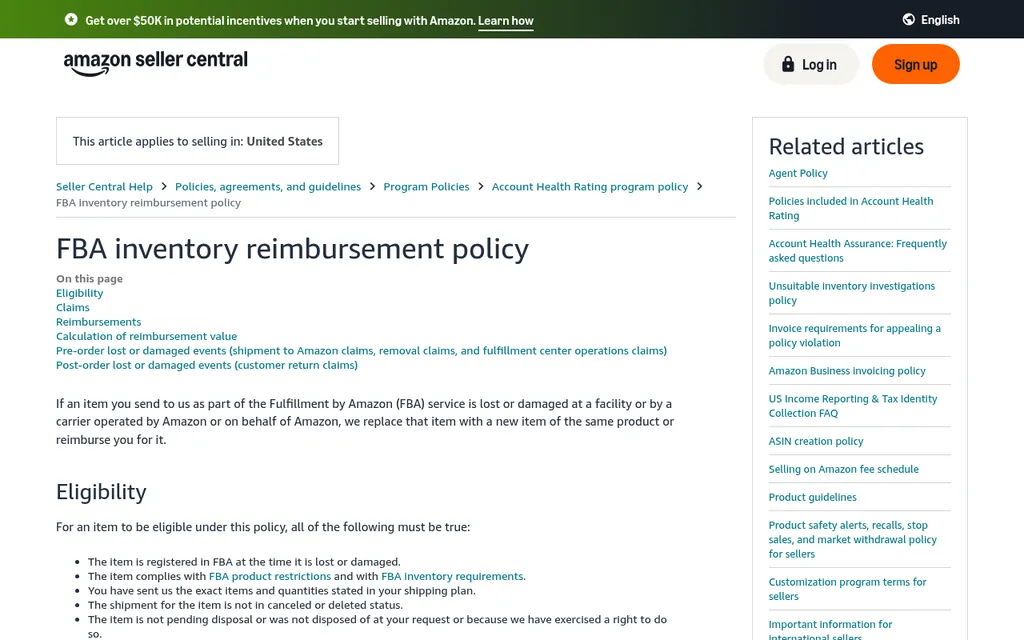Viewport: 1024px width, 640px height.
Task: Open the English language selector
Action: pyautogui.click(x=931, y=20)
